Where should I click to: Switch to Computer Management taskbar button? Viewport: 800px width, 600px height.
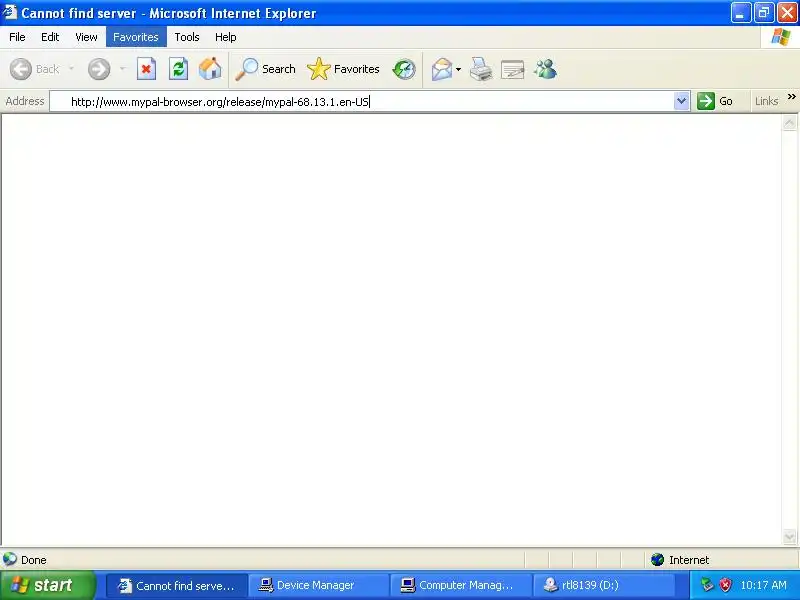coord(461,585)
